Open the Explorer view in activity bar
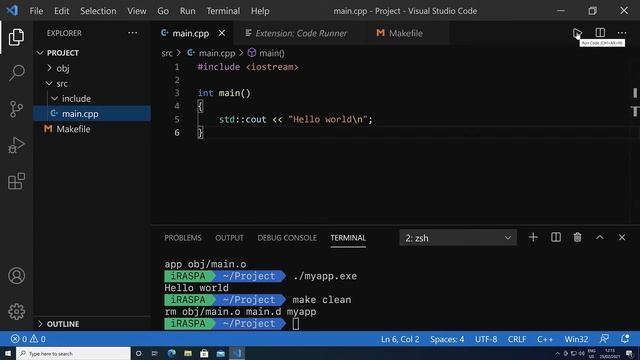This screenshot has width=640, height=360. [x=16, y=37]
